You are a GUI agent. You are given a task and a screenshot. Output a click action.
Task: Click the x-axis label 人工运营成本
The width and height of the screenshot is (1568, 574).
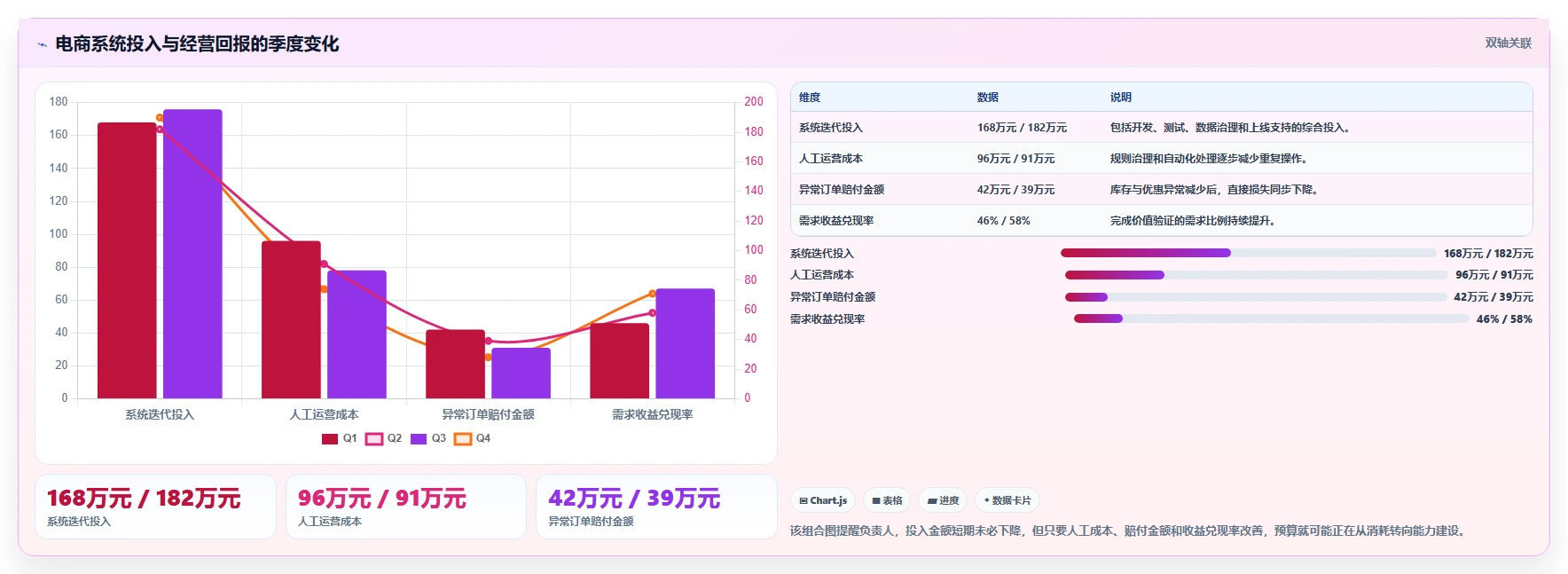[324, 415]
